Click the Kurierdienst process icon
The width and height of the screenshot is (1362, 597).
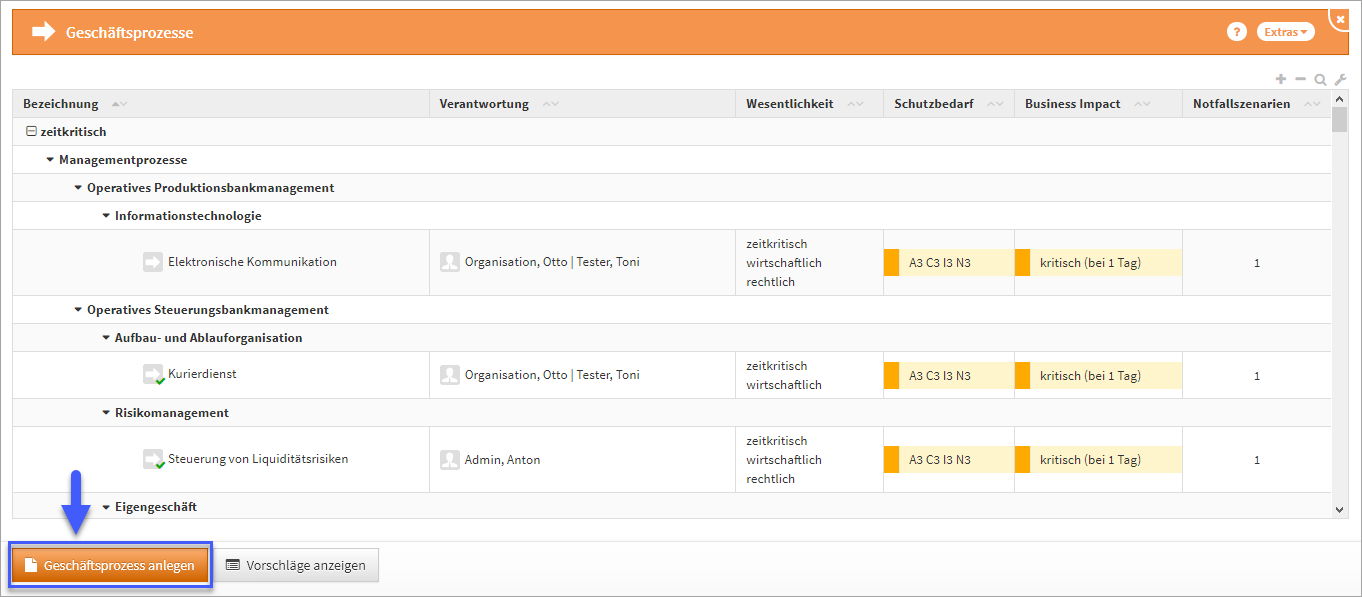[x=152, y=374]
